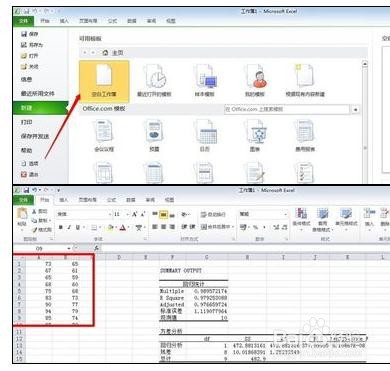
Task: Toggle Italic formatting
Action: click(x=69, y=227)
